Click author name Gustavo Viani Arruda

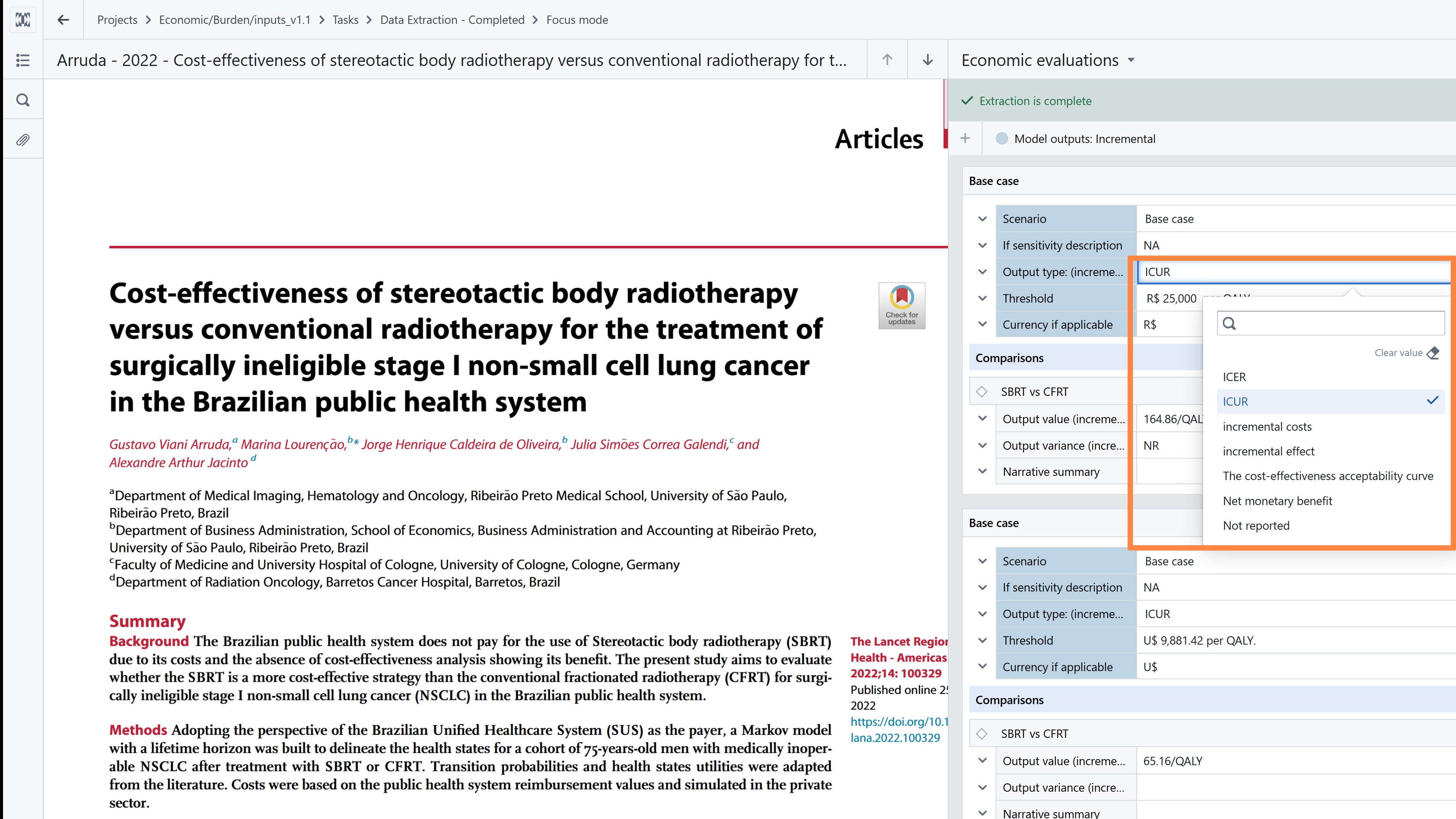pos(170,444)
